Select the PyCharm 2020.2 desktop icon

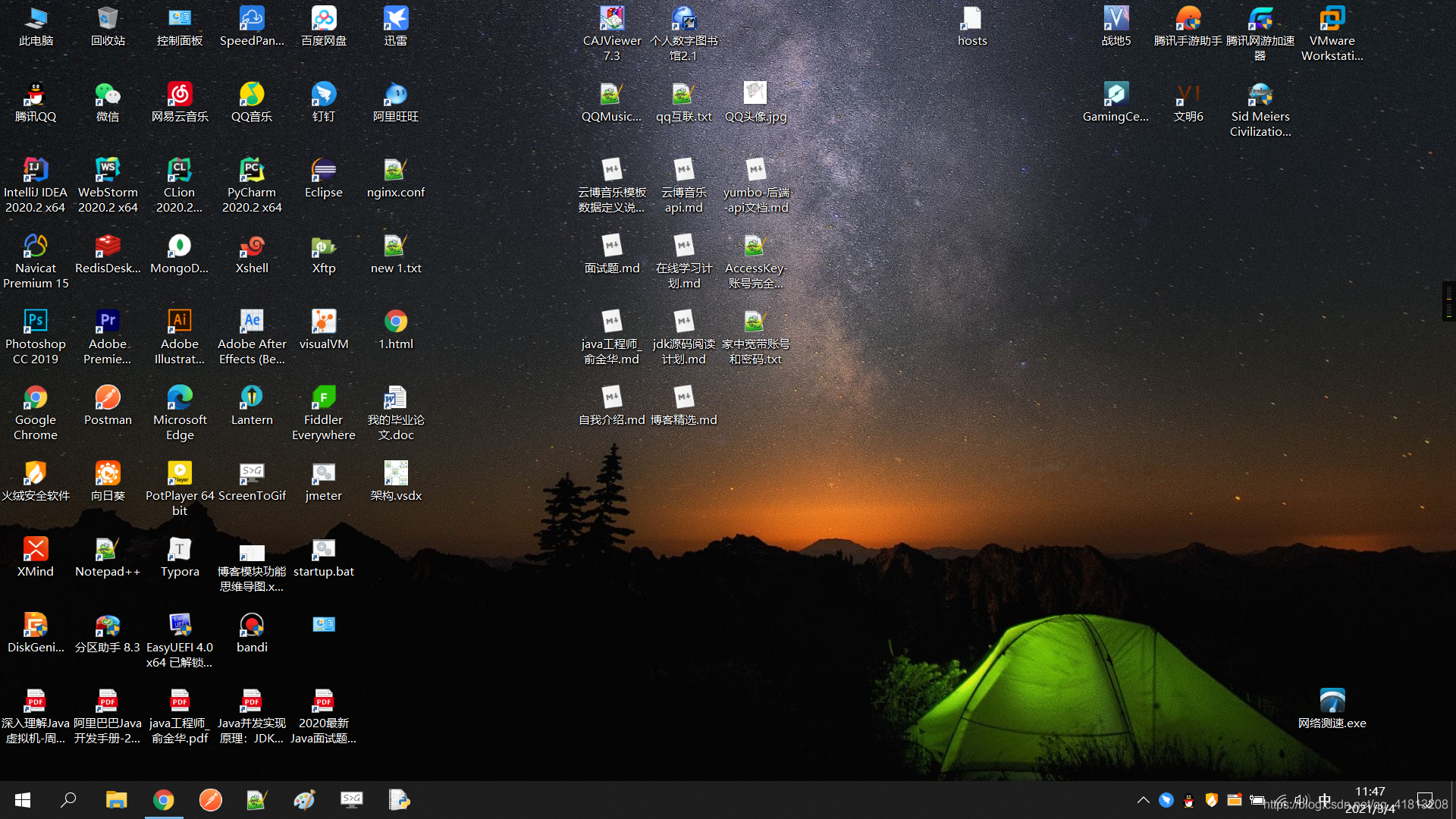pyautogui.click(x=252, y=171)
